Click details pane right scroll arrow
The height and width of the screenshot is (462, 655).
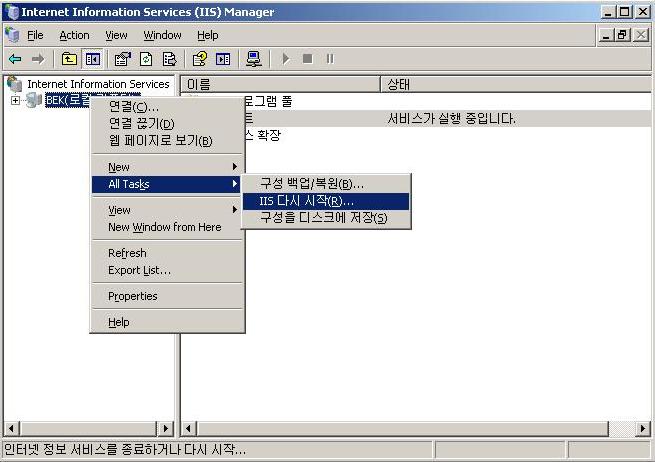pyautogui.click(x=643, y=428)
